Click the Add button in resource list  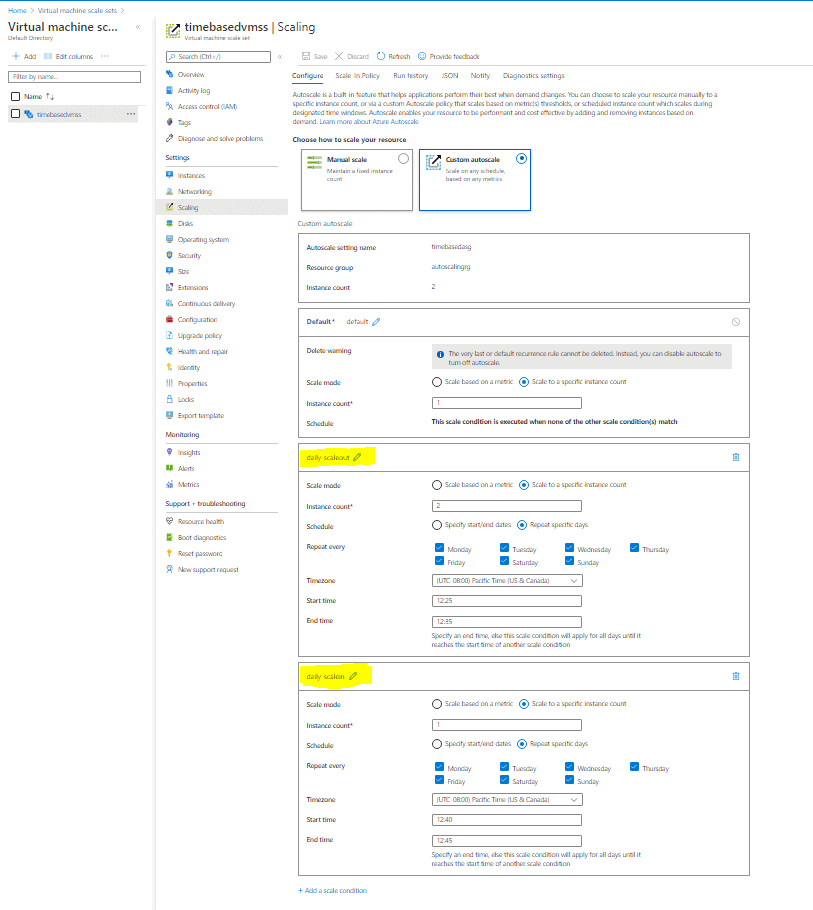click(x=24, y=56)
